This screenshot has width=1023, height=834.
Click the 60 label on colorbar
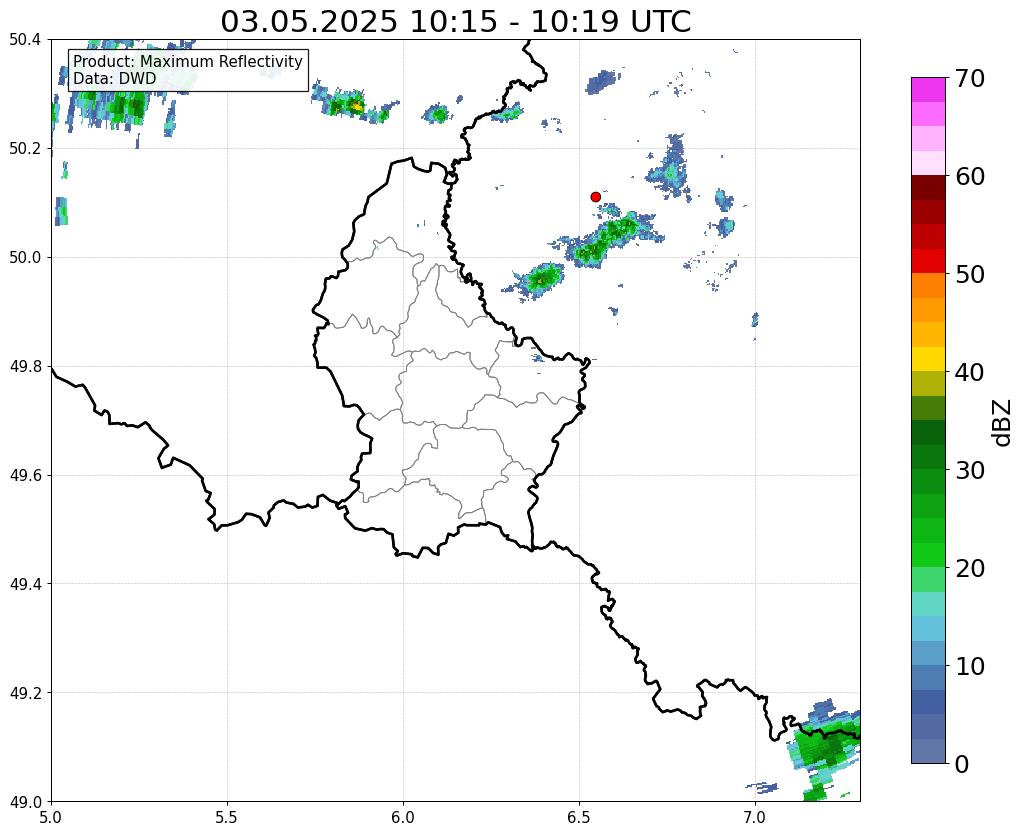click(969, 176)
